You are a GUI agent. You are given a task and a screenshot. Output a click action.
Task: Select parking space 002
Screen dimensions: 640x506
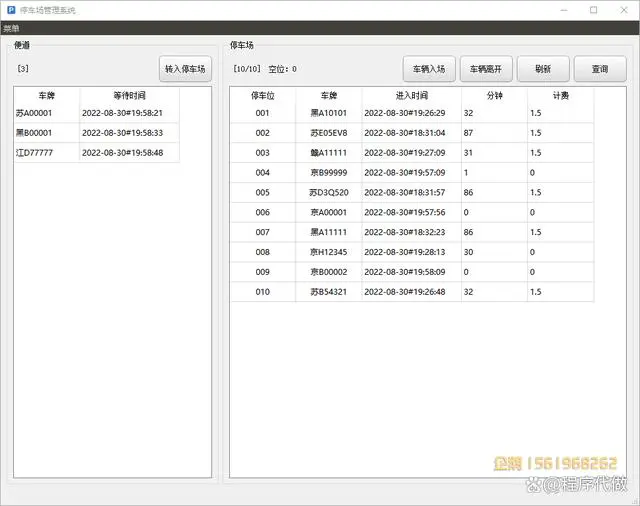pyautogui.click(x=262, y=133)
